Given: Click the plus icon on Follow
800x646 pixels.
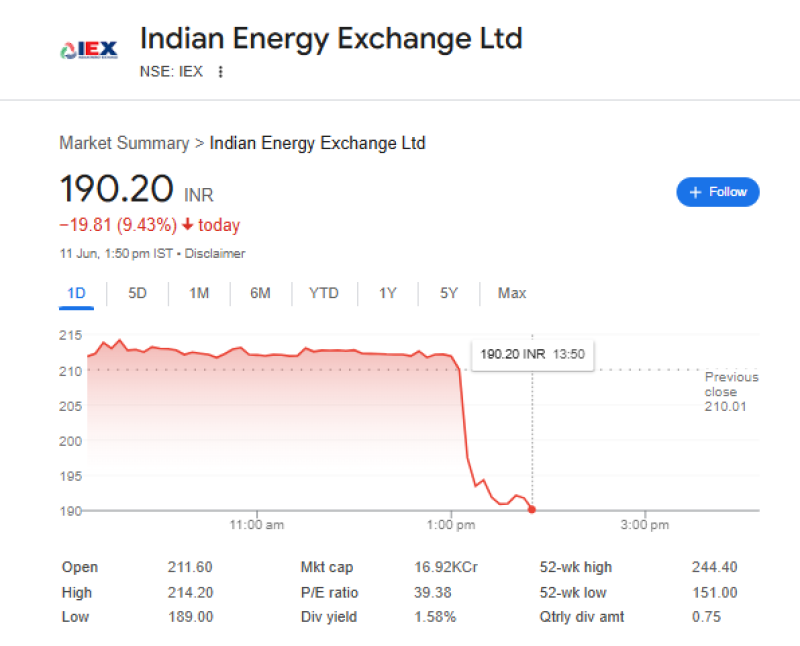Looking at the screenshot, I should tap(695, 192).
